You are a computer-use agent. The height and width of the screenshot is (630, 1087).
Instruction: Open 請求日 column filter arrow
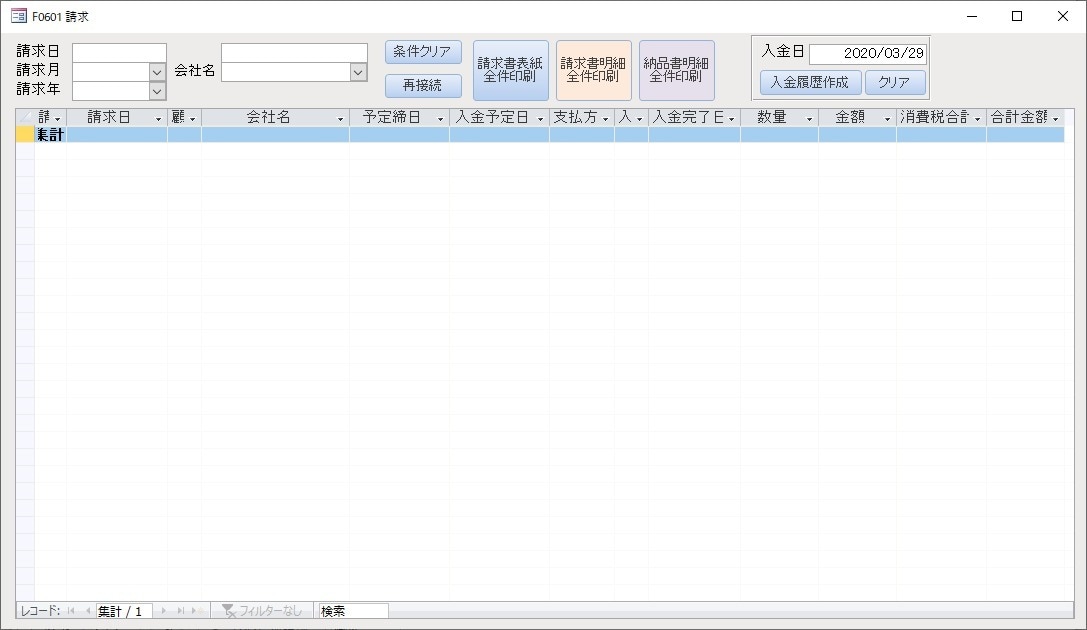tap(158, 119)
